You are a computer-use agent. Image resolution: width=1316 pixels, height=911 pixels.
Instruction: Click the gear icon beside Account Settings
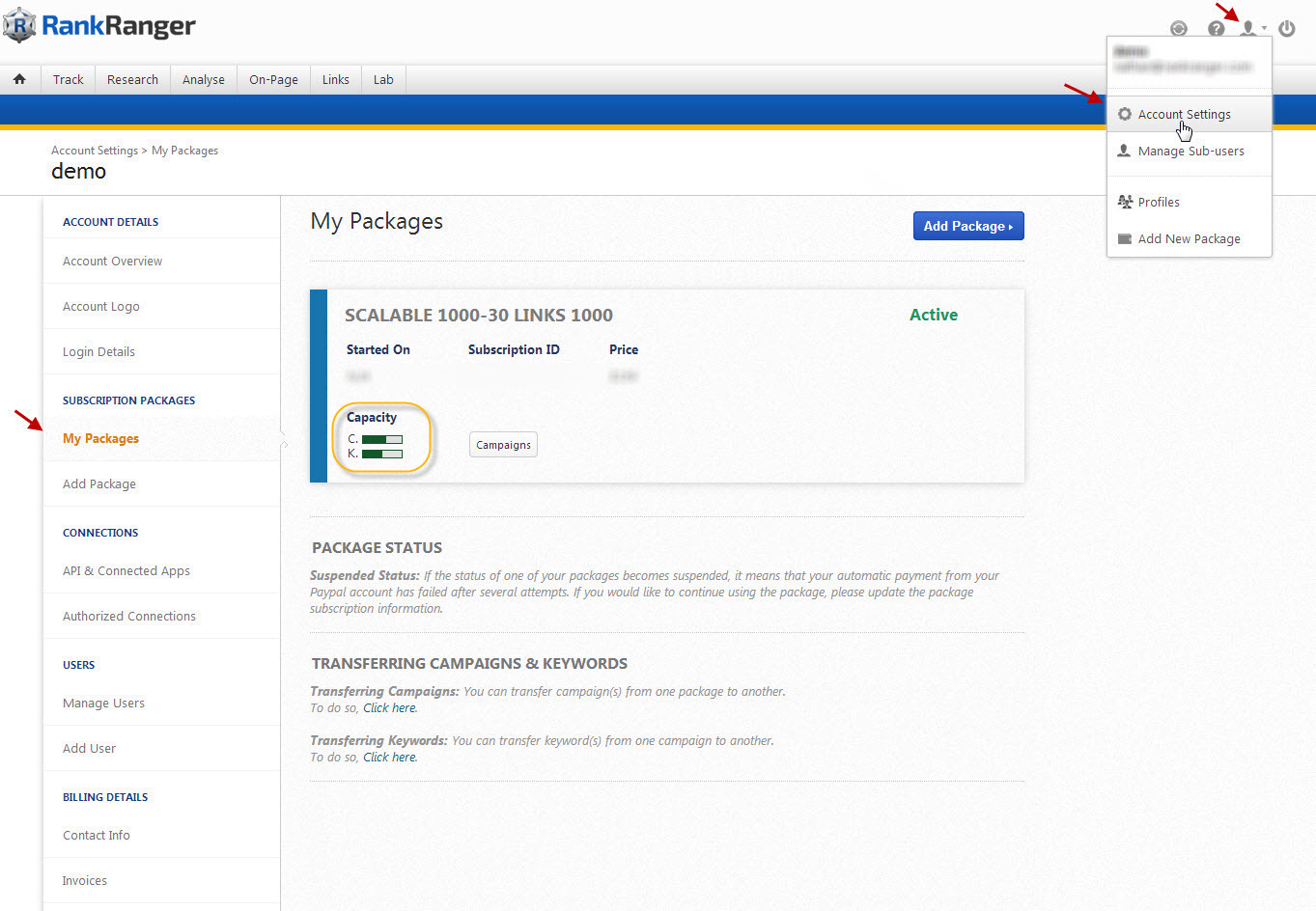pyautogui.click(x=1124, y=114)
